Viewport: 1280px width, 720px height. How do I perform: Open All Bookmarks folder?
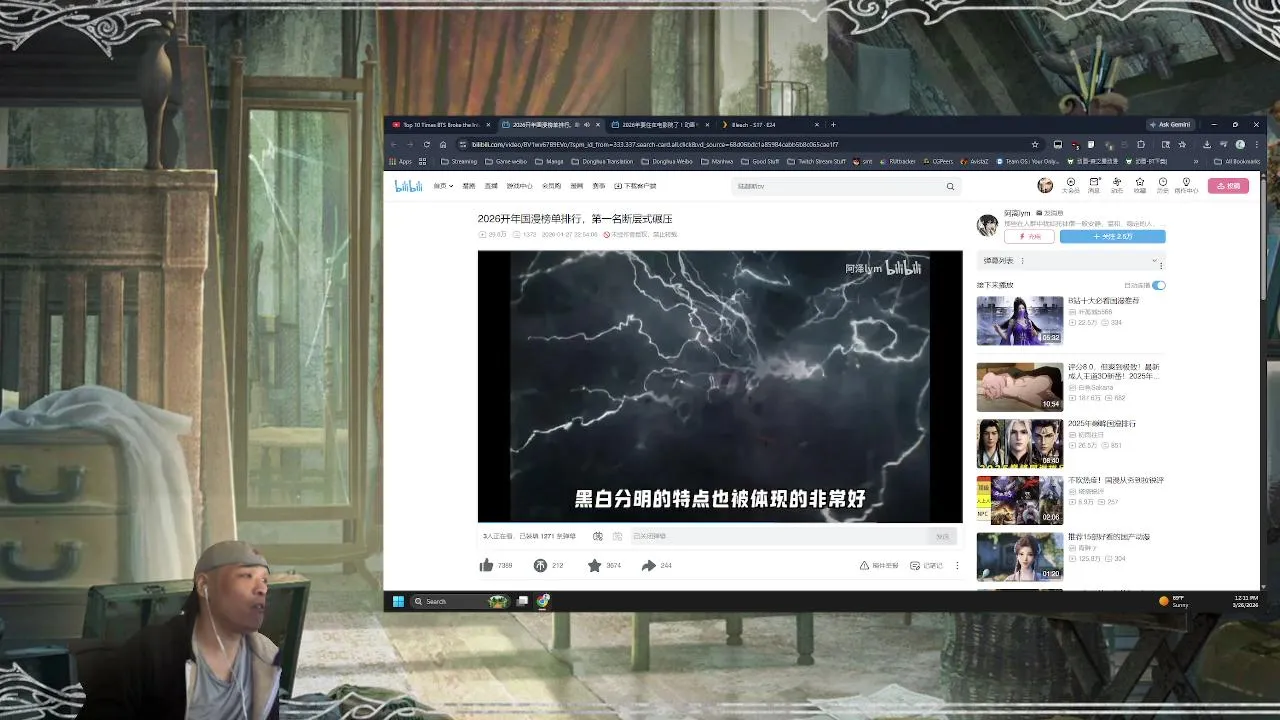pyautogui.click(x=1237, y=161)
